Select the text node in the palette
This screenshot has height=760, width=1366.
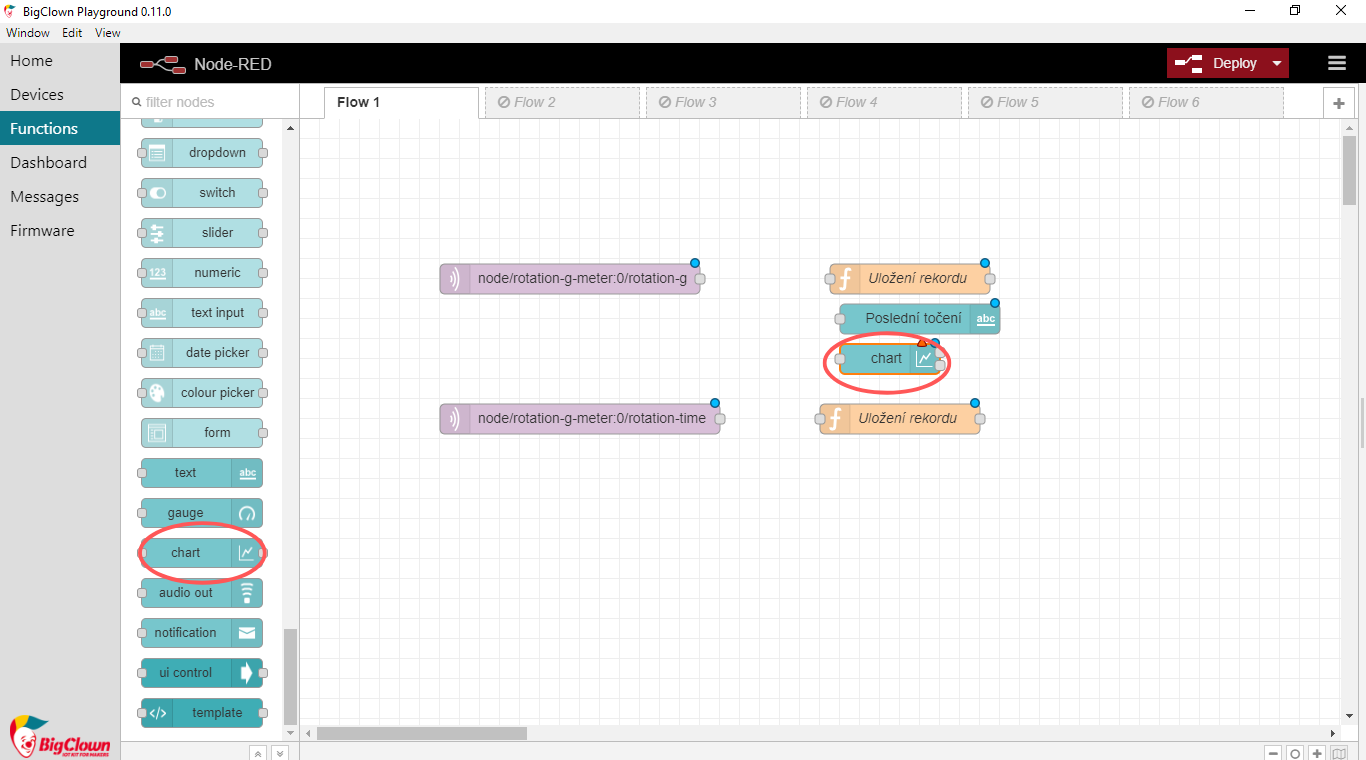(x=202, y=473)
